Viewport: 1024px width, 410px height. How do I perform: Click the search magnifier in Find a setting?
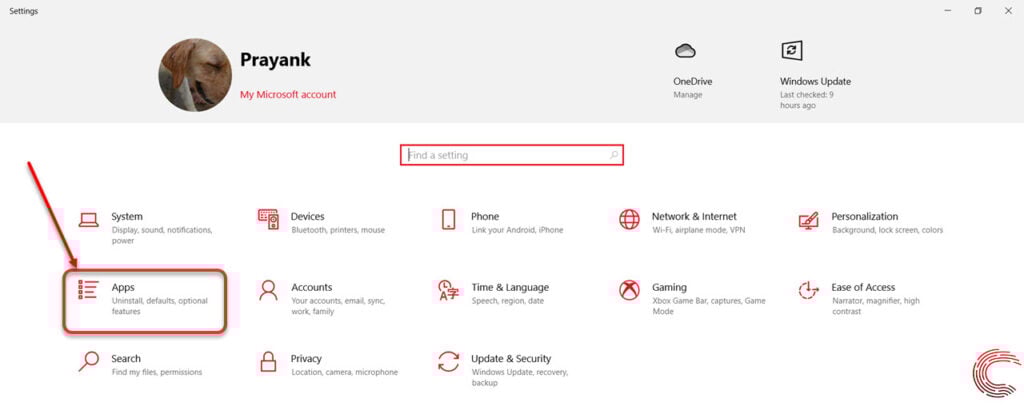point(613,155)
